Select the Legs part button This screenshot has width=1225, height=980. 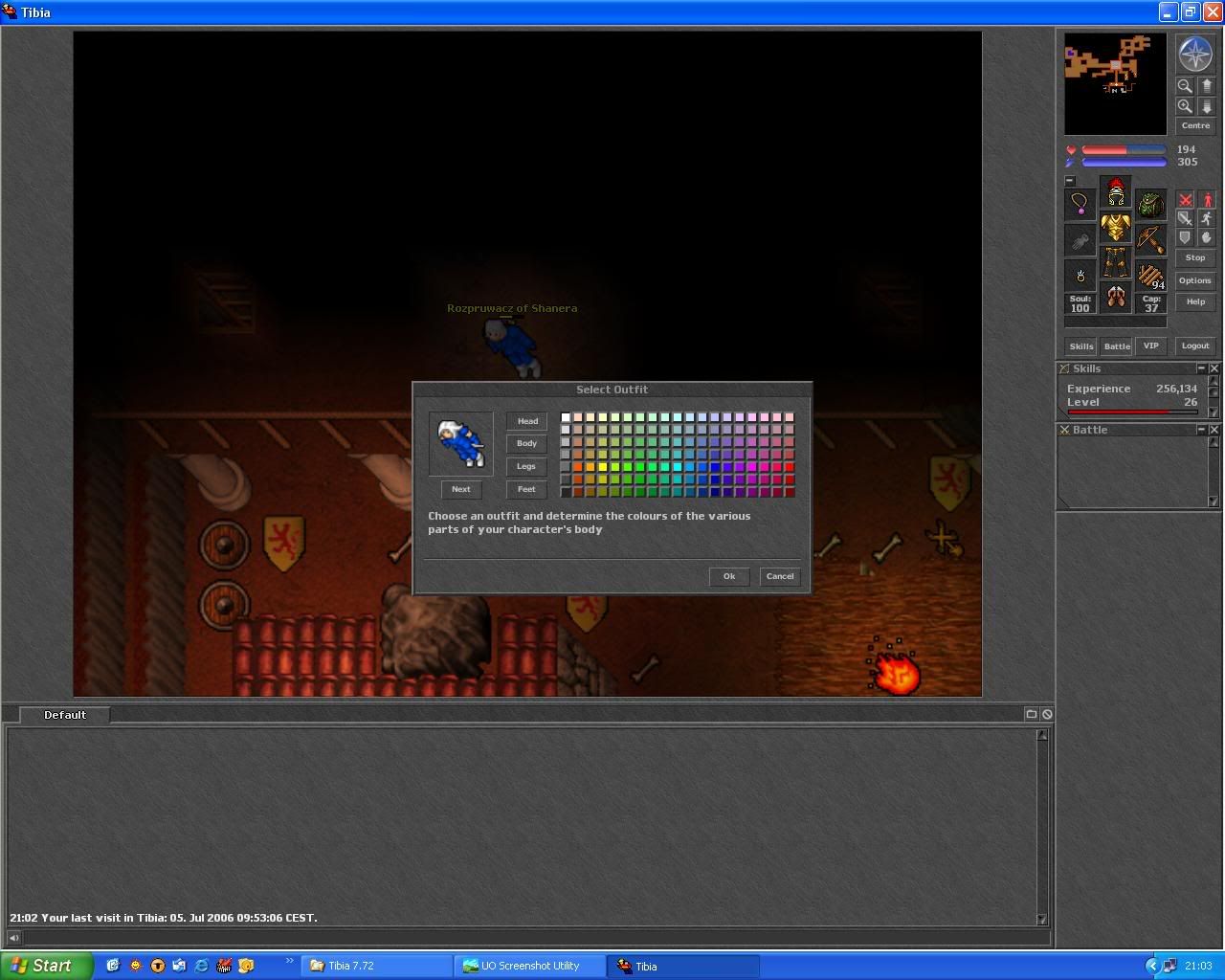527,466
